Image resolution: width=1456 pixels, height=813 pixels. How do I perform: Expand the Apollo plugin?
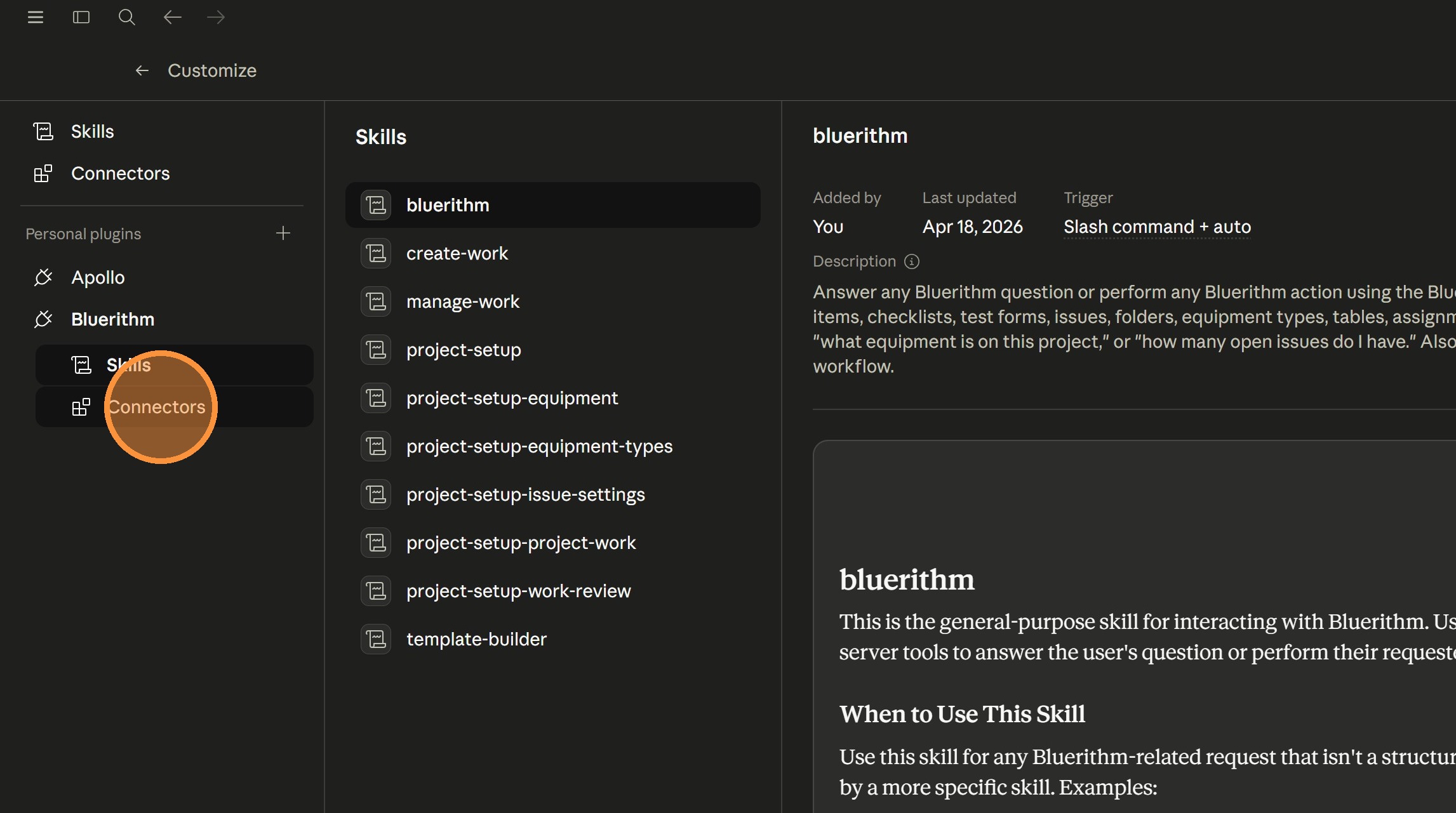pos(98,277)
